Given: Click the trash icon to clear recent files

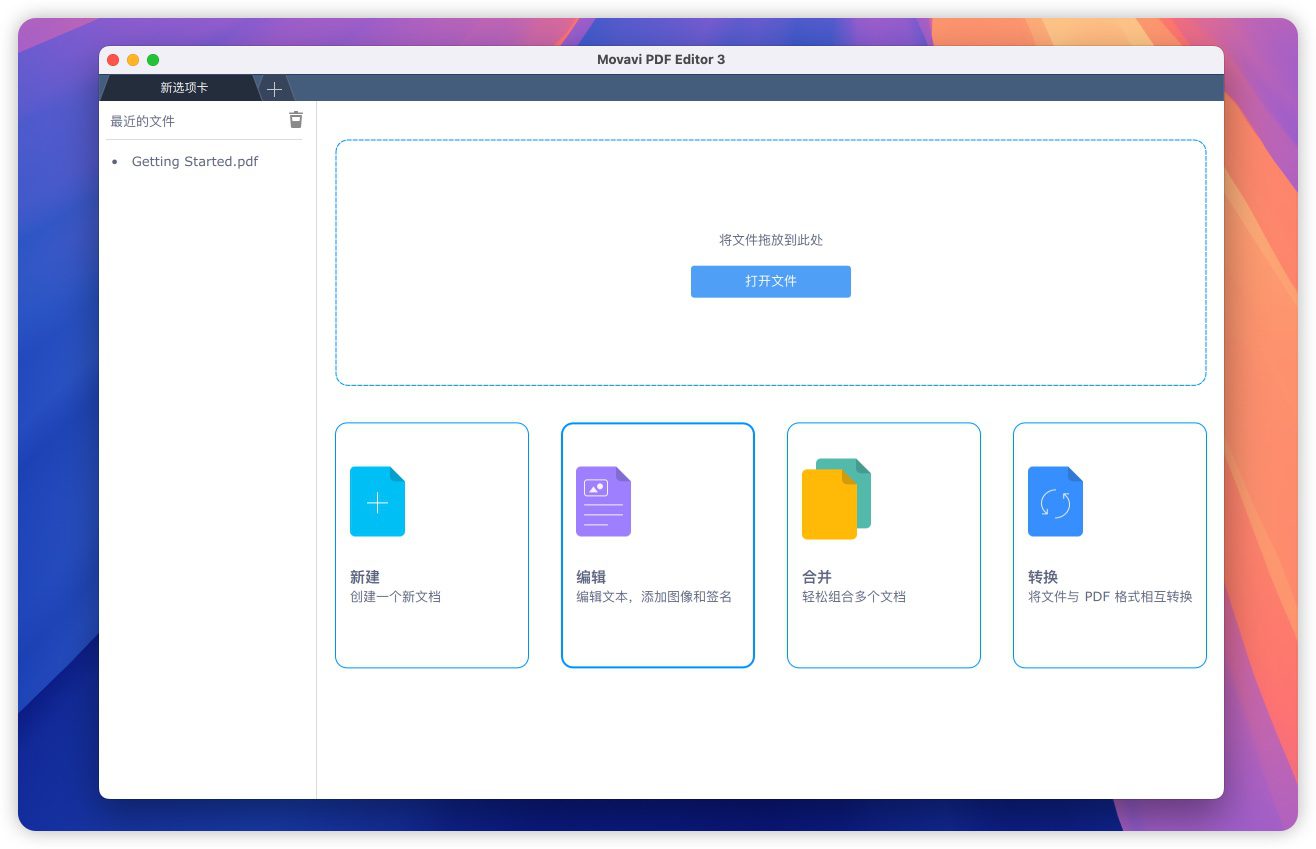Looking at the screenshot, I should [x=295, y=120].
